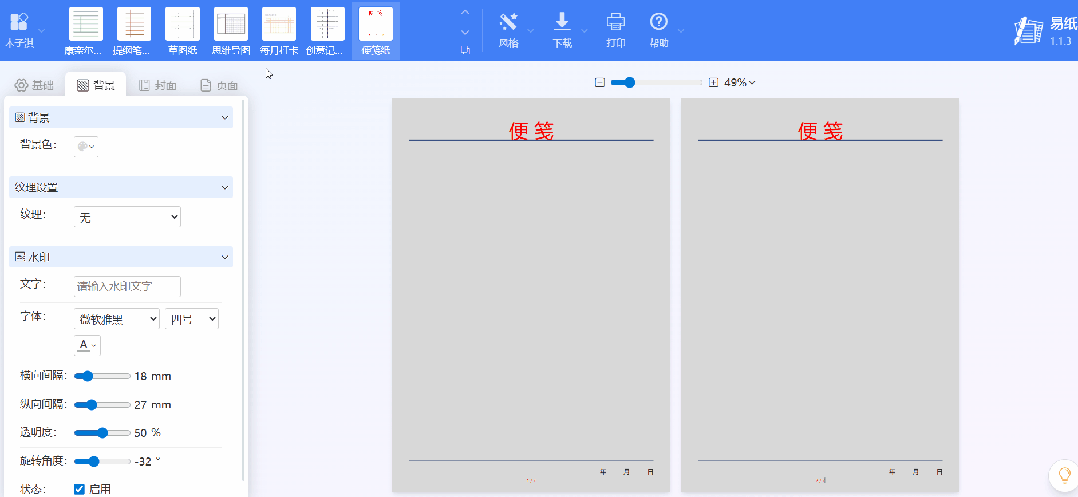
Task: Click the 18 mm horizontal spacing value
Action: pyautogui.click(x=153, y=376)
